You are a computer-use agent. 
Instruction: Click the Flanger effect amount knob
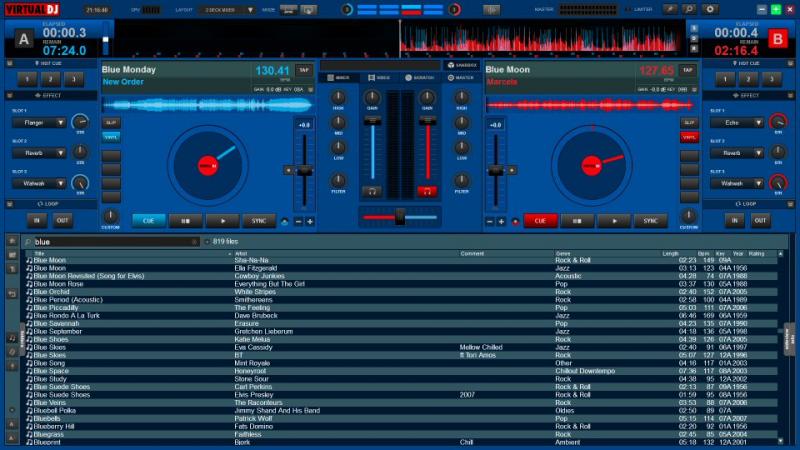click(x=80, y=122)
